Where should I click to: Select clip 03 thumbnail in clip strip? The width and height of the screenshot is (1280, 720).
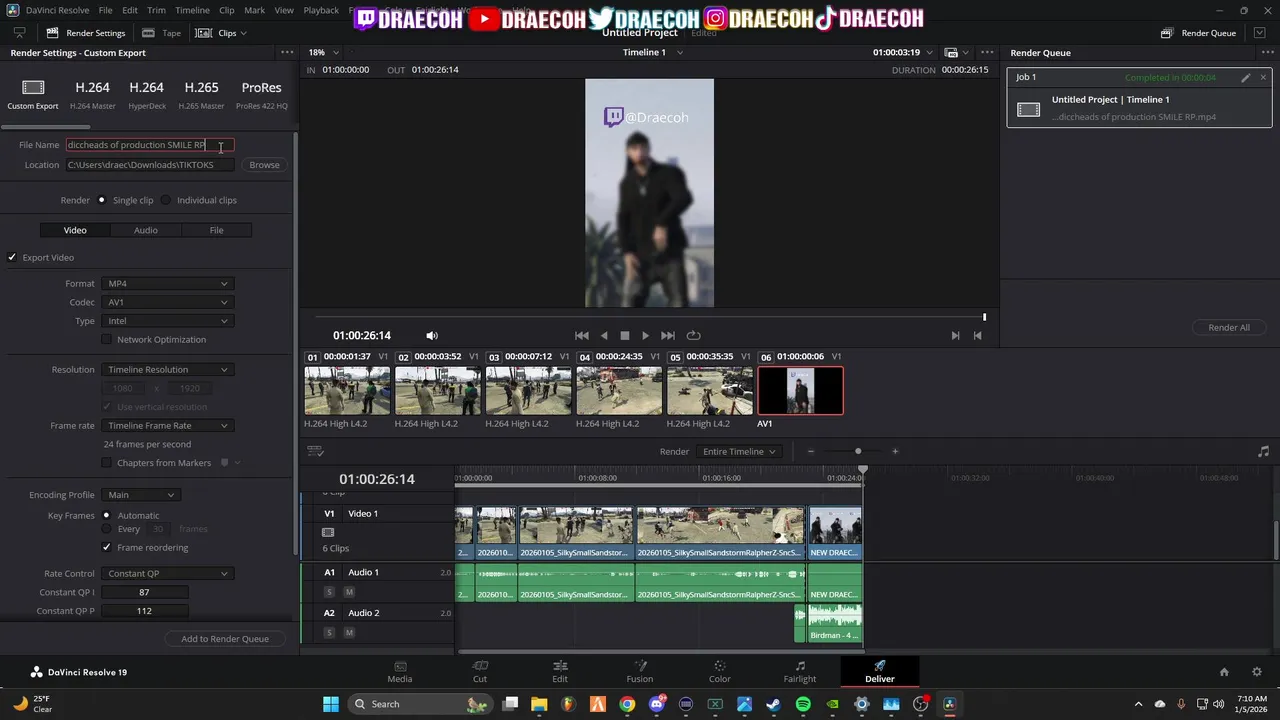[528, 391]
